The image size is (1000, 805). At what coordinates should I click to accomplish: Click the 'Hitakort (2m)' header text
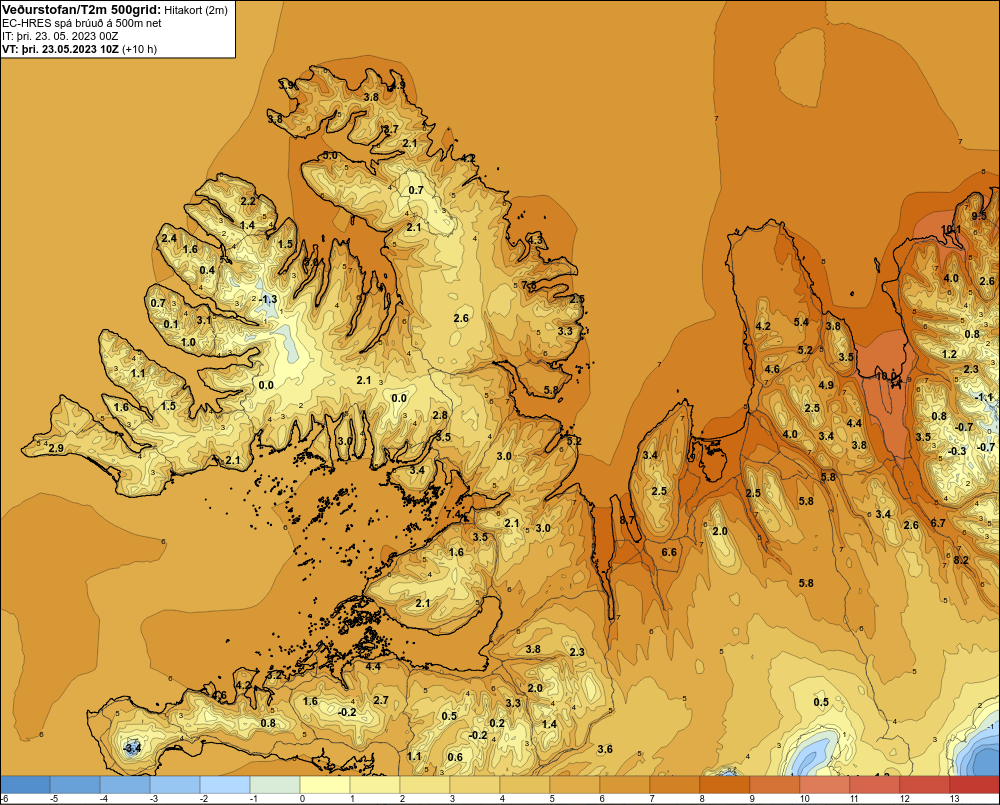(x=195, y=10)
